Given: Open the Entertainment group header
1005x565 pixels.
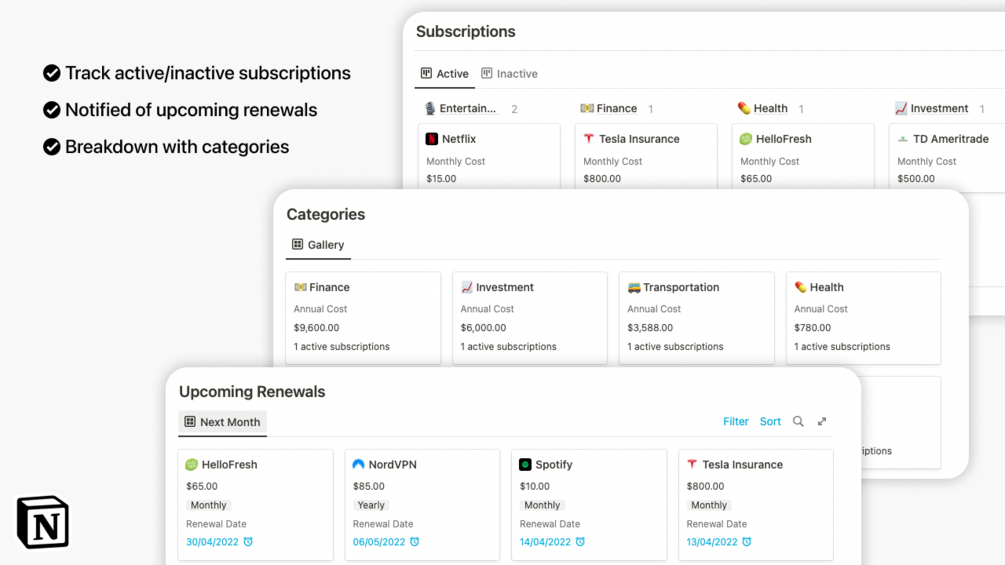Looking at the screenshot, I should coord(467,109).
